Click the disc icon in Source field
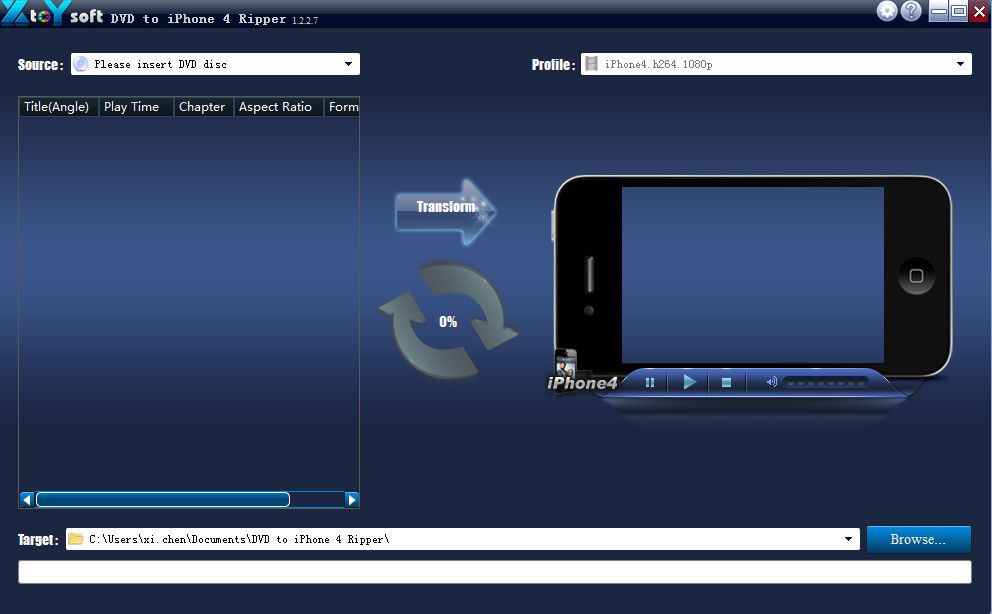992x614 pixels. [80, 64]
